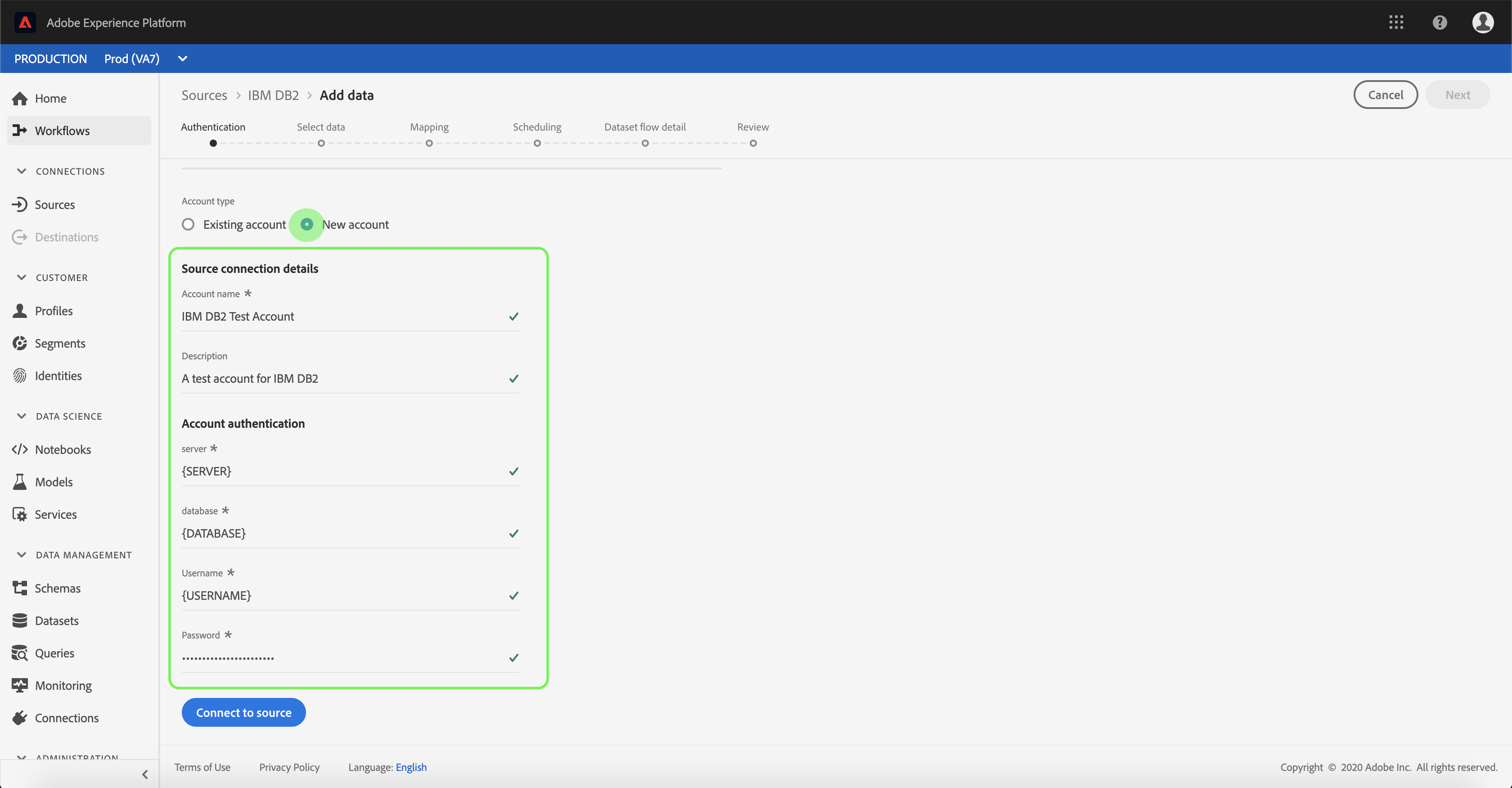Click the Notebooks code icon
Image resolution: width=1512 pixels, height=788 pixels.
click(20, 449)
